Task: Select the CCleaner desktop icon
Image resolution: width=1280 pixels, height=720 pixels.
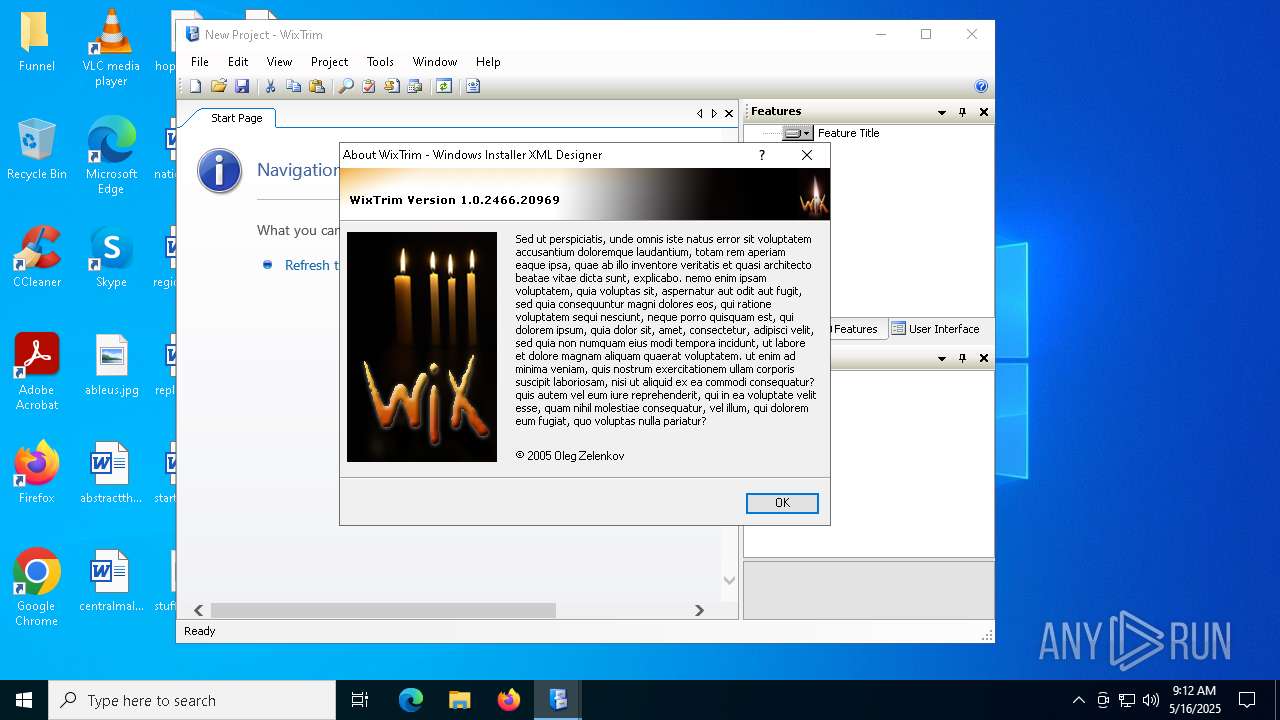Action: (37, 257)
